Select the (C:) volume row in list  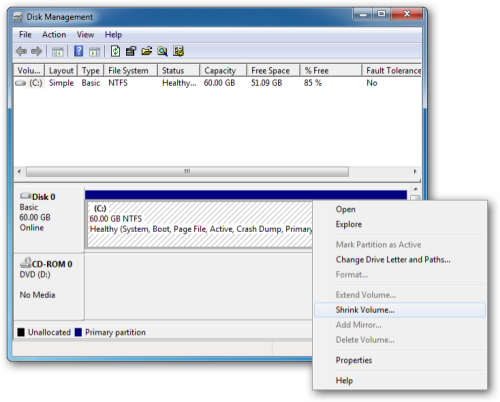[217, 83]
